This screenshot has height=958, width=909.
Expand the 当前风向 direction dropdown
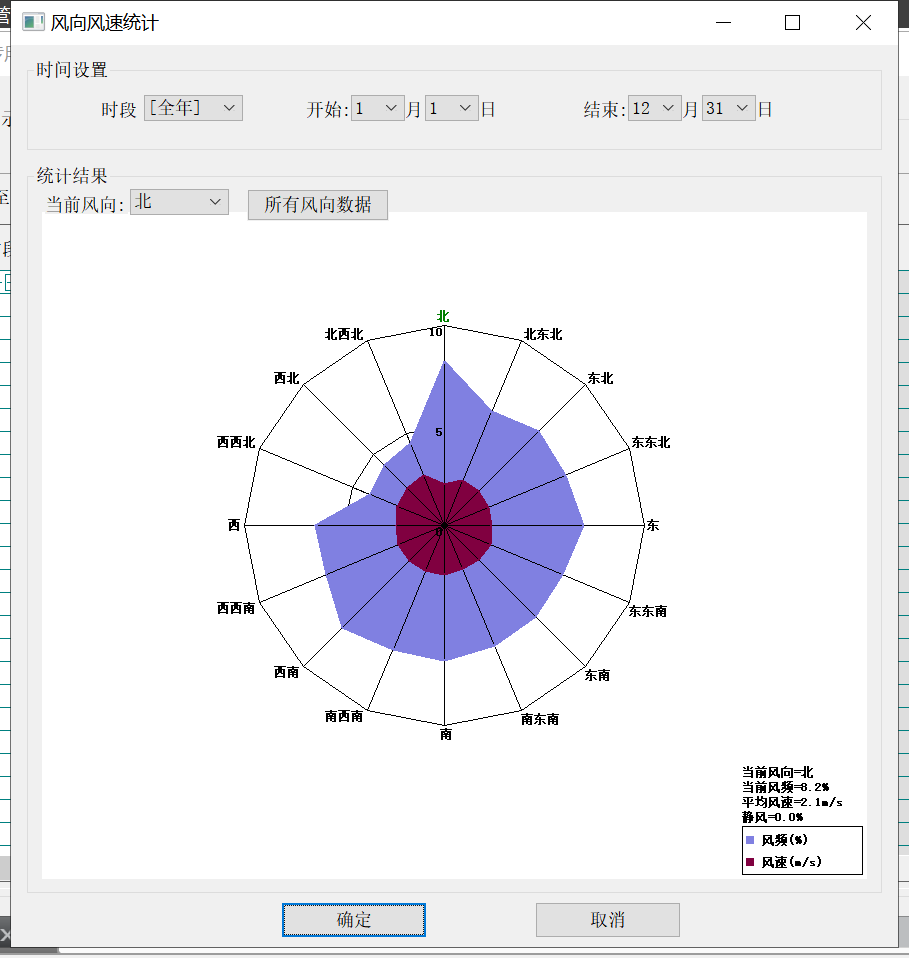tap(180, 202)
